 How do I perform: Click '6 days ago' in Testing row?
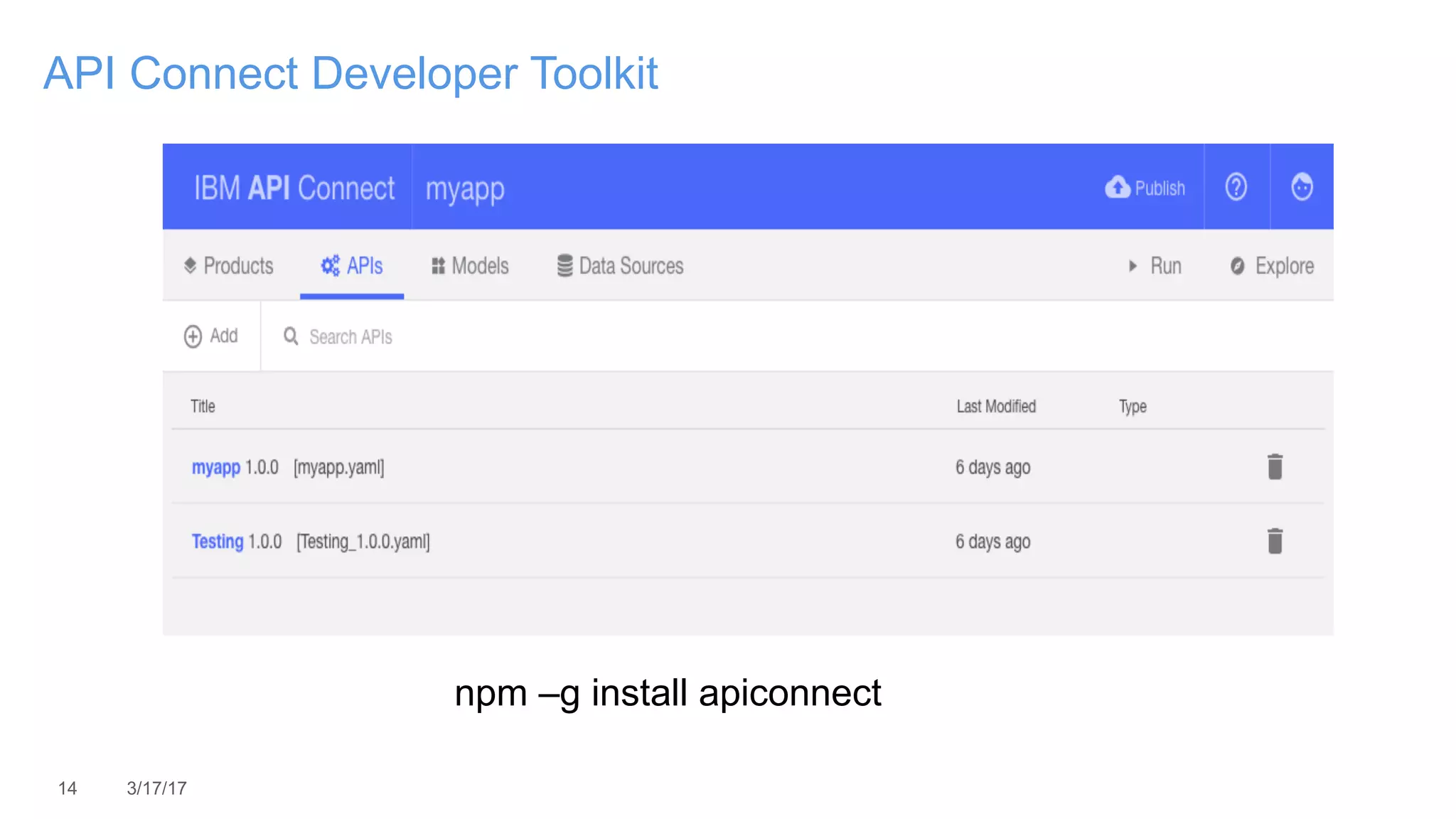point(993,542)
